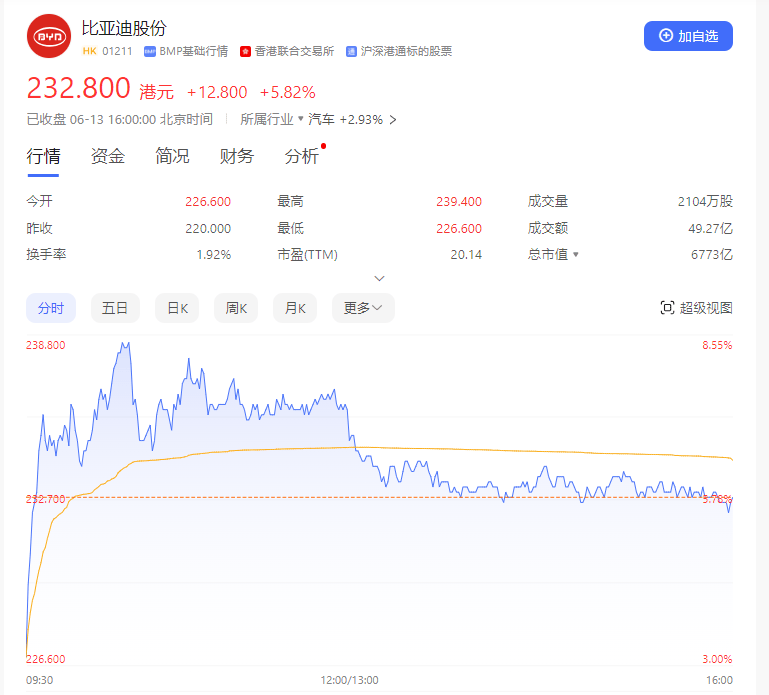The height and width of the screenshot is (695, 769).
Task: Click the stock name 比亚迪股份
Action: pos(124,28)
